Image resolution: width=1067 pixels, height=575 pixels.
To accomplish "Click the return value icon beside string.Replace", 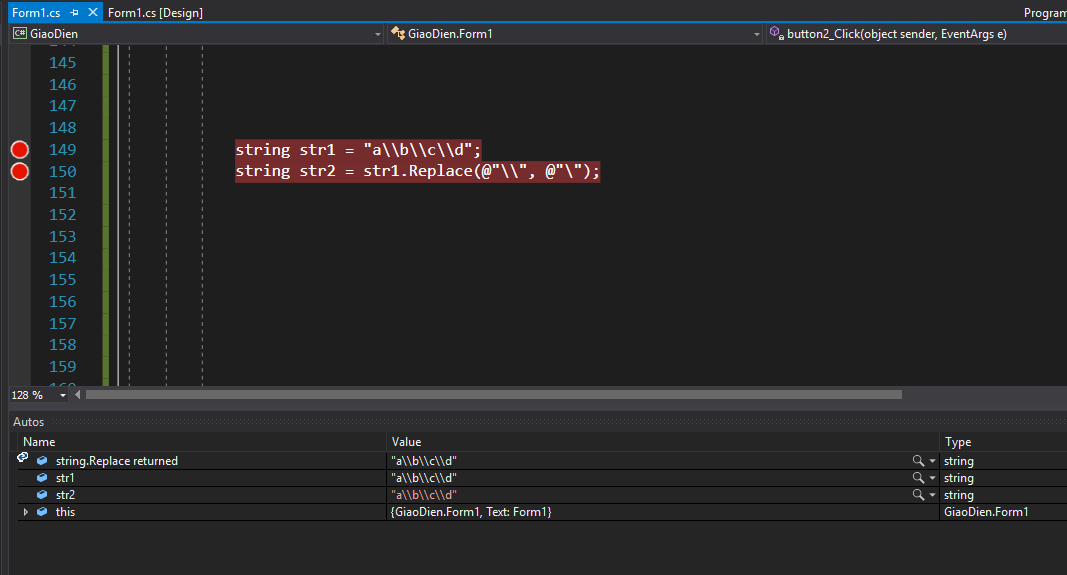I will click(23, 459).
